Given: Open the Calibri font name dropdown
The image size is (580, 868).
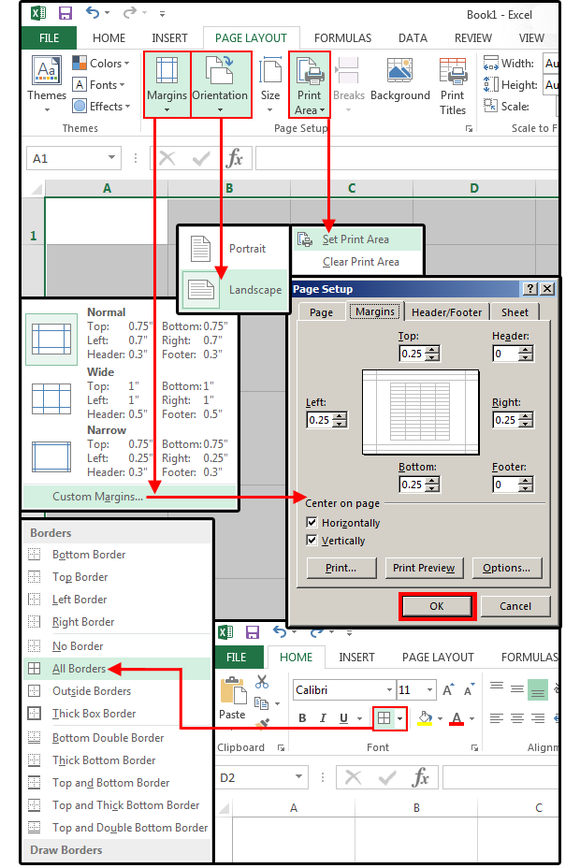Looking at the screenshot, I should coord(390,690).
